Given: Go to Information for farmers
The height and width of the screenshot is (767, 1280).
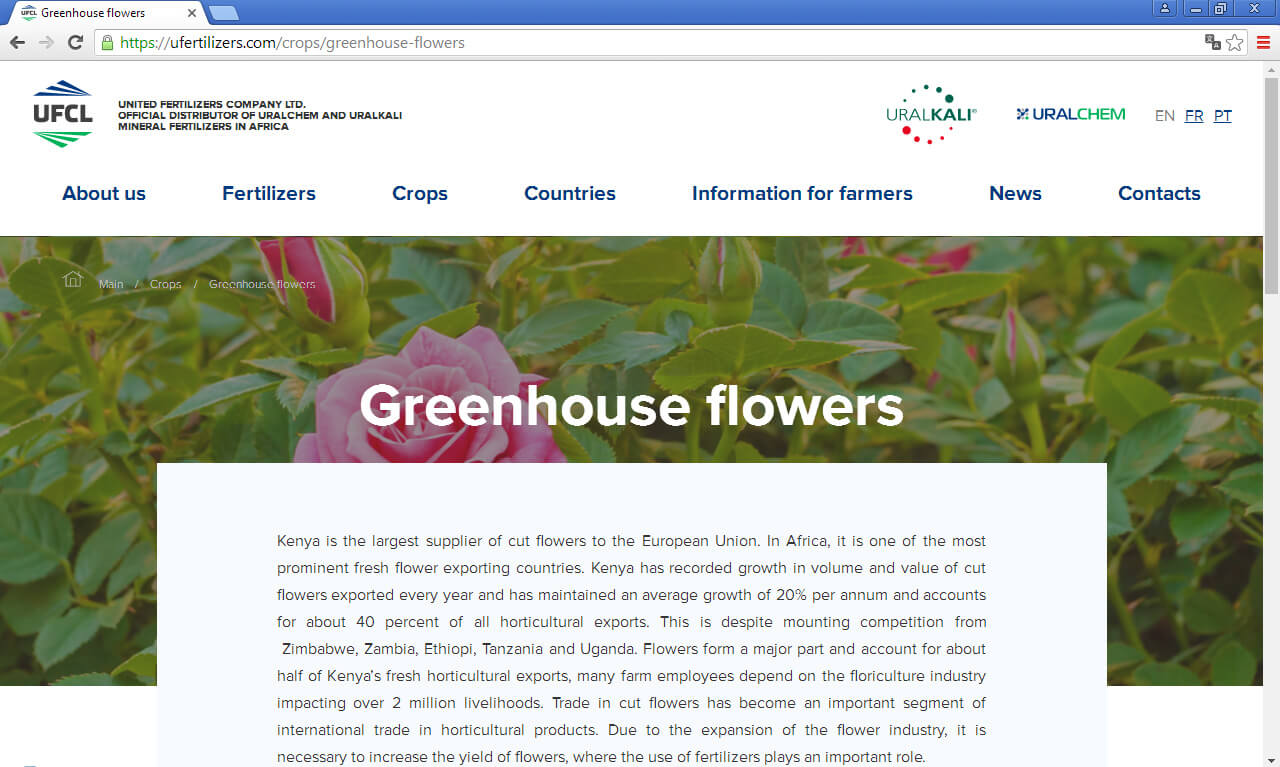Looking at the screenshot, I should pos(802,194).
